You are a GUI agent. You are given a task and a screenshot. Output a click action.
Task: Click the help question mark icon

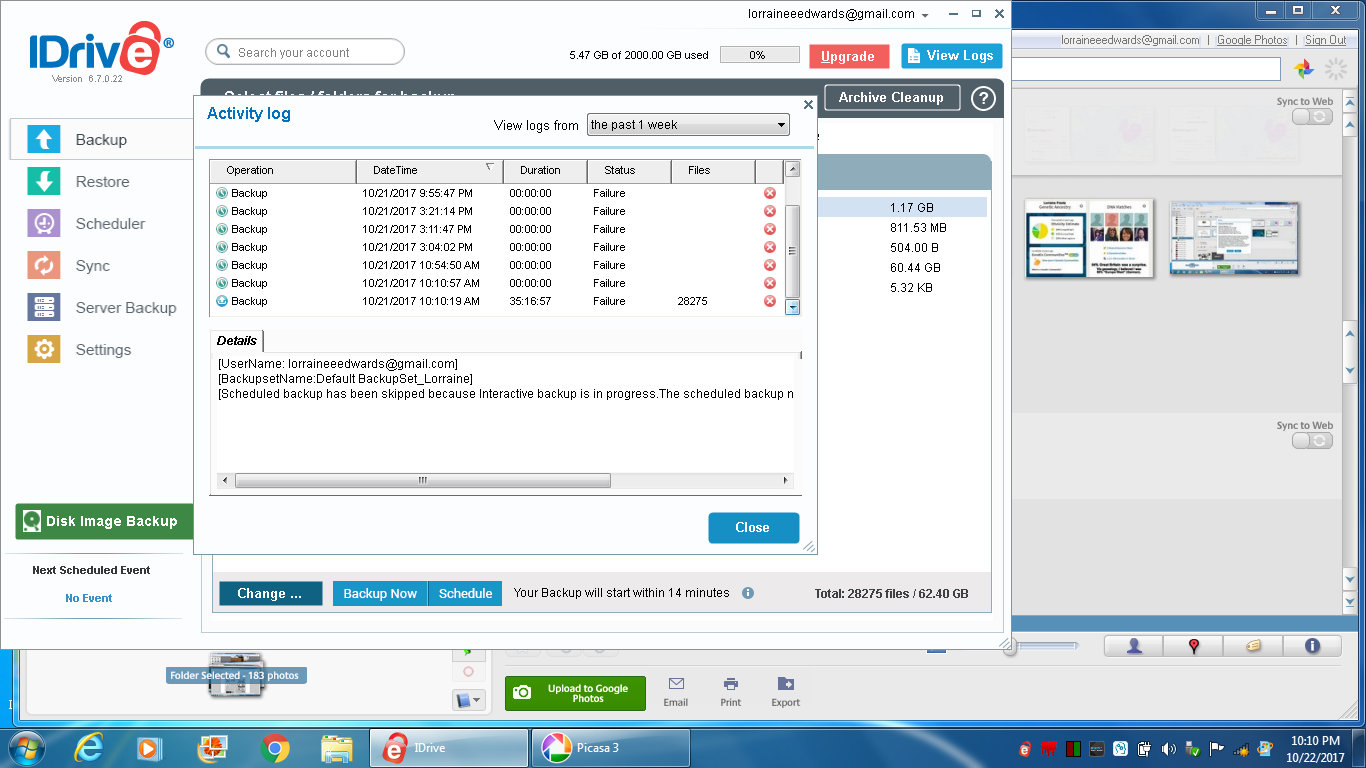983,98
